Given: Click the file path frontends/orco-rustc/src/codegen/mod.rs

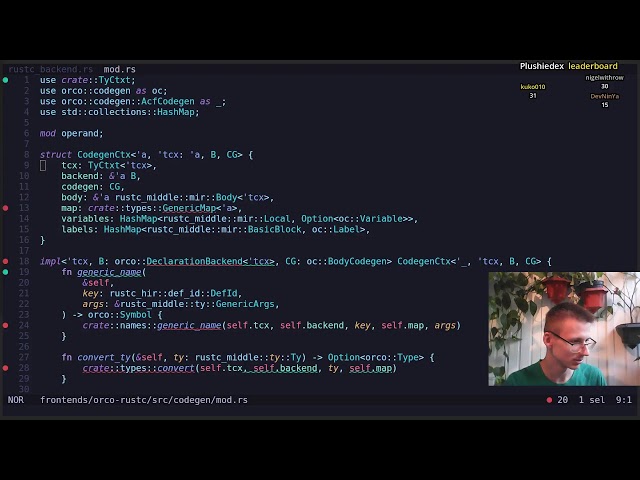Looking at the screenshot, I should 144,400.
